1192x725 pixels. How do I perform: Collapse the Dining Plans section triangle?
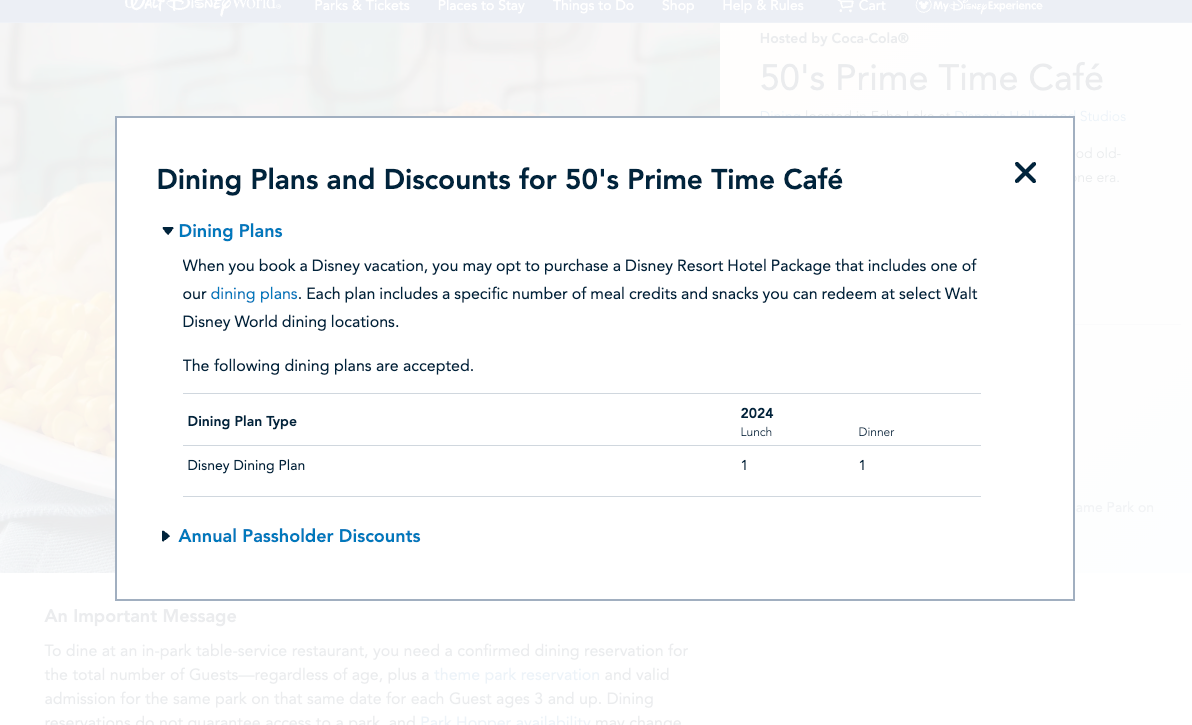[x=168, y=231]
